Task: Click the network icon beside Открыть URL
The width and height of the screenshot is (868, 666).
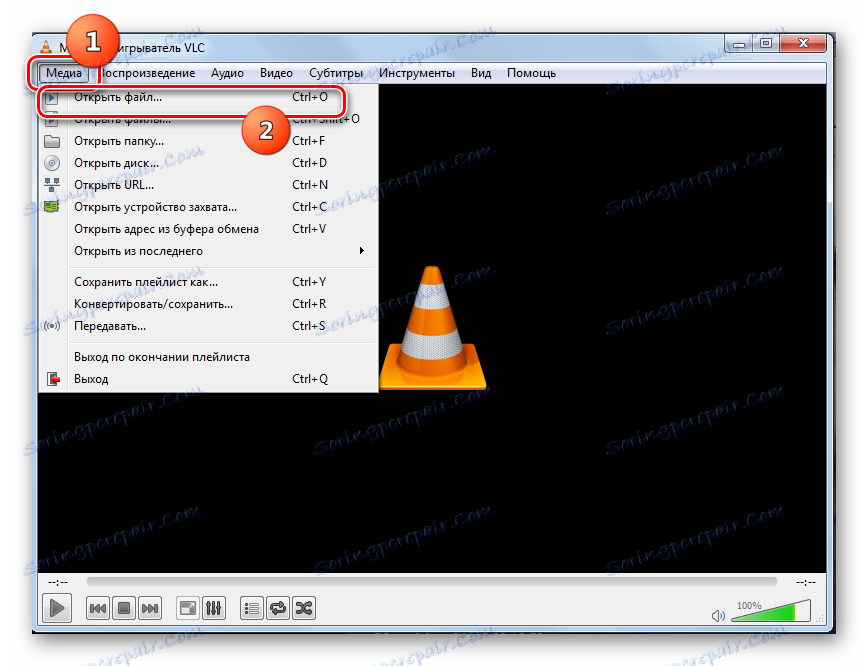Action: (x=52, y=185)
